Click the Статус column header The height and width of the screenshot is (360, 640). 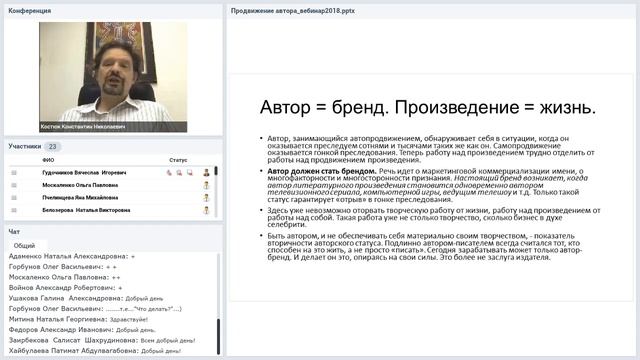pyautogui.click(x=178, y=160)
